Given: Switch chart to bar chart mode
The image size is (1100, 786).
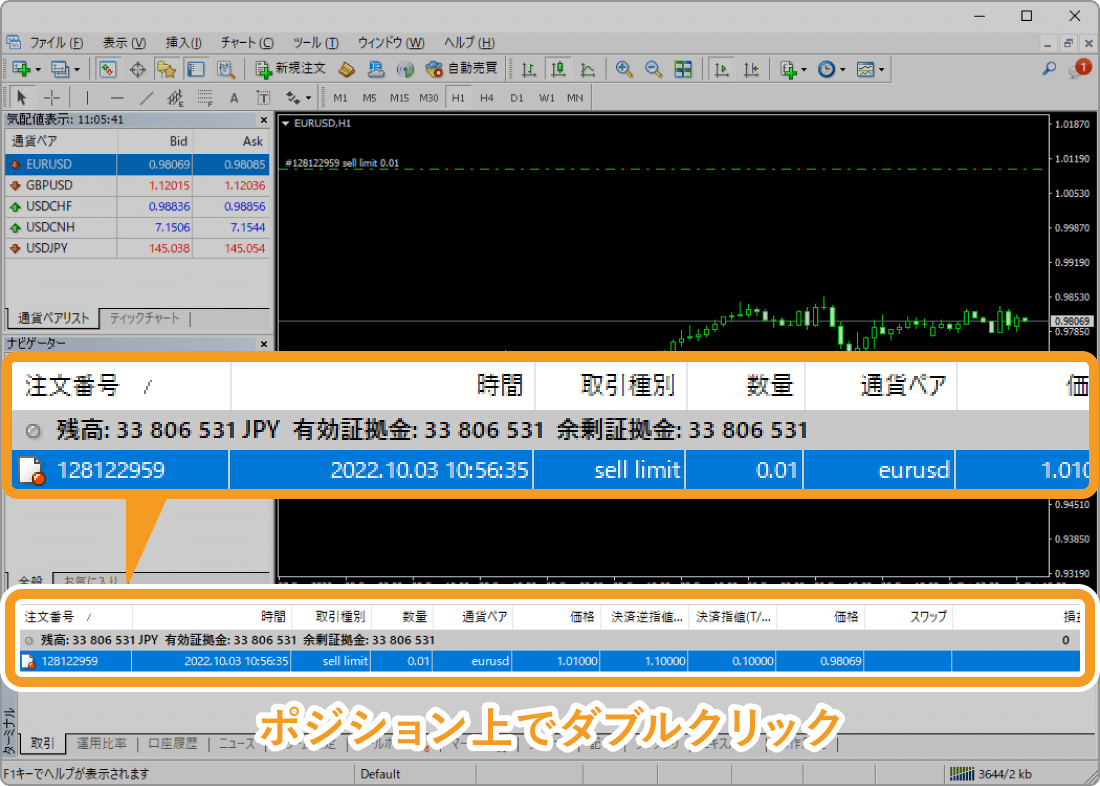Looking at the screenshot, I should (x=529, y=69).
